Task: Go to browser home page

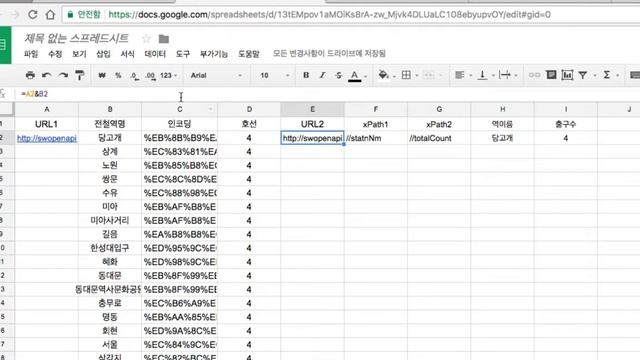Action: 50,15
